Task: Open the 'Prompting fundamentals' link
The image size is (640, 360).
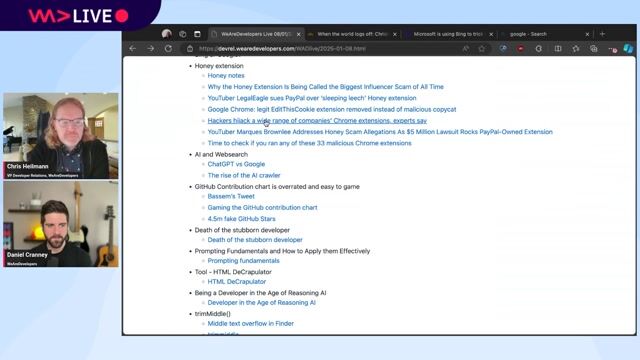Action: [x=244, y=260]
